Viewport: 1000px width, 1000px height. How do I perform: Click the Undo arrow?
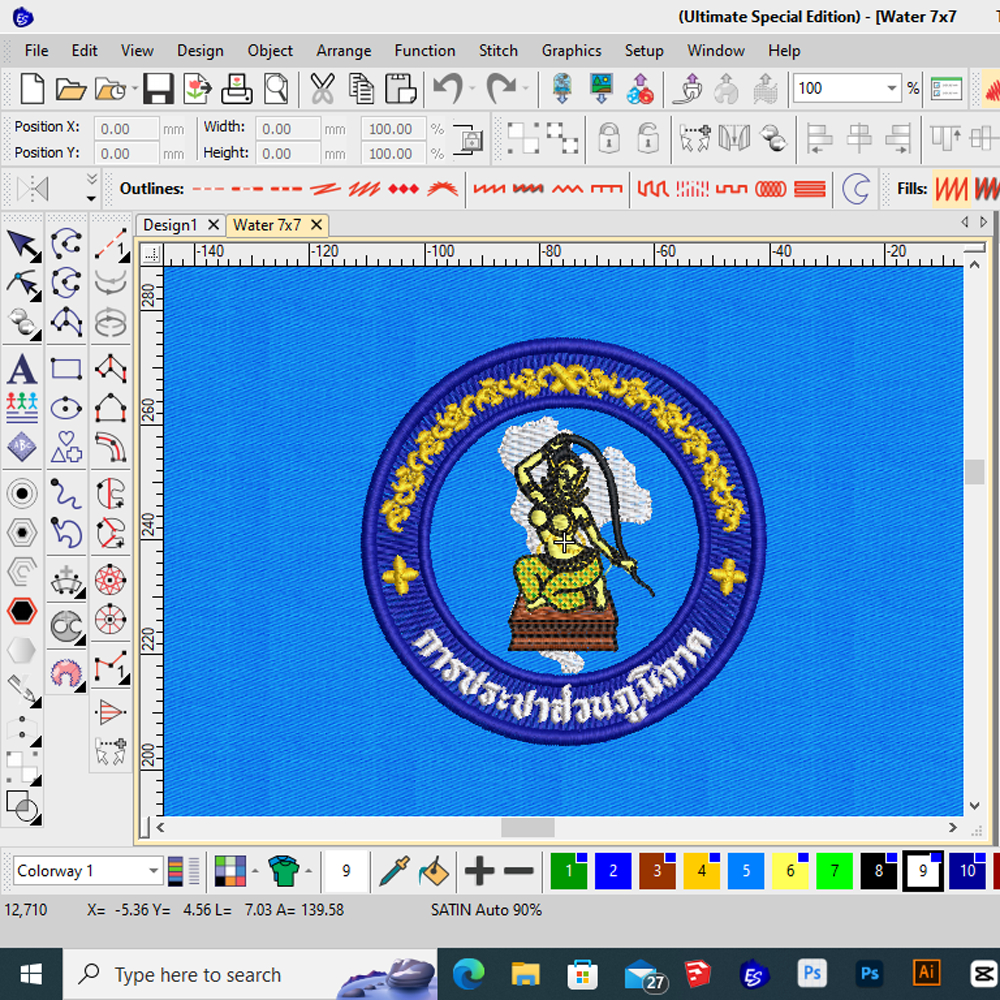[448, 88]
